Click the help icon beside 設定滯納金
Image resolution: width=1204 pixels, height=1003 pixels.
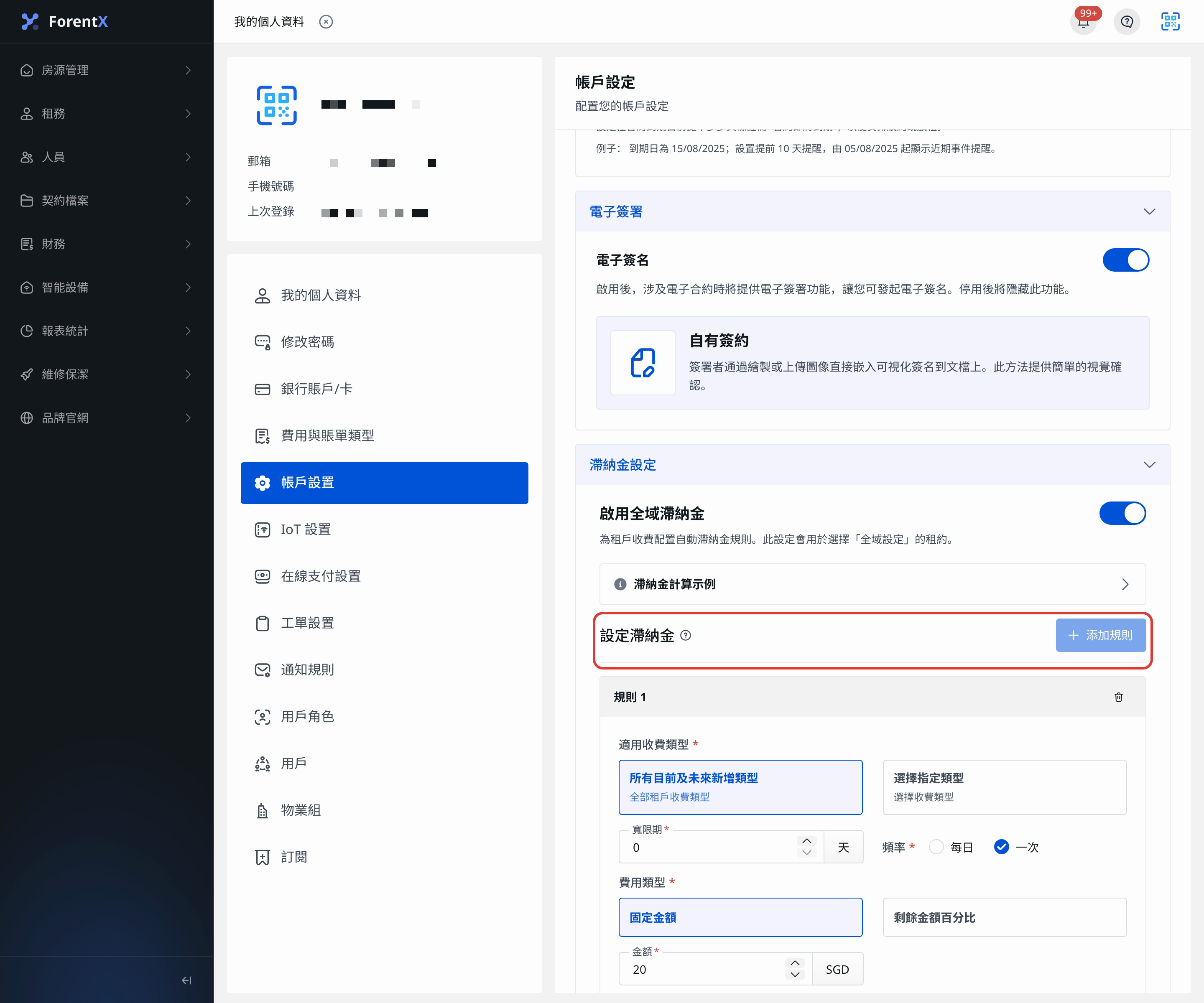pos(686,635)
